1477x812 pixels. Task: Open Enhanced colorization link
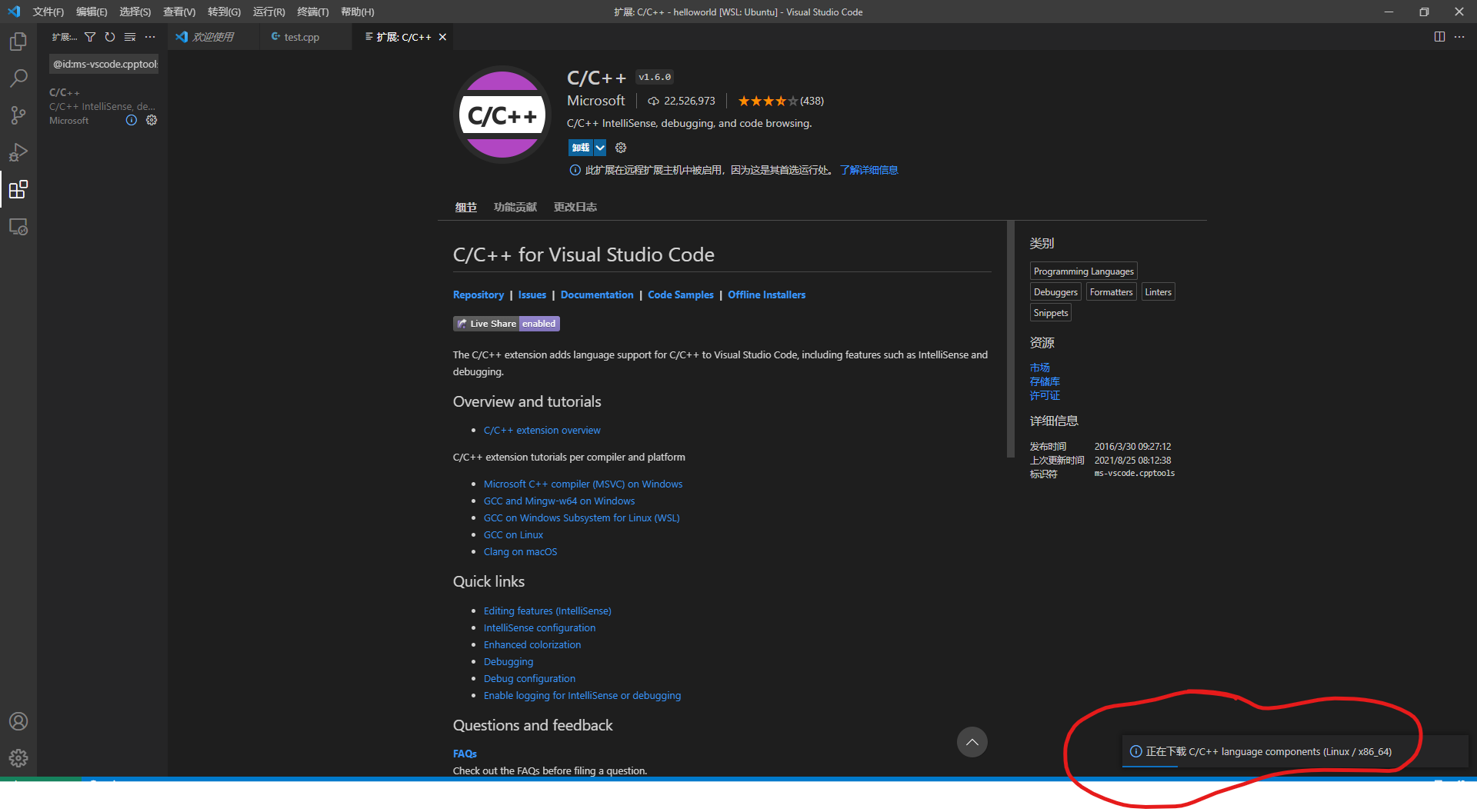click(532, 644)
